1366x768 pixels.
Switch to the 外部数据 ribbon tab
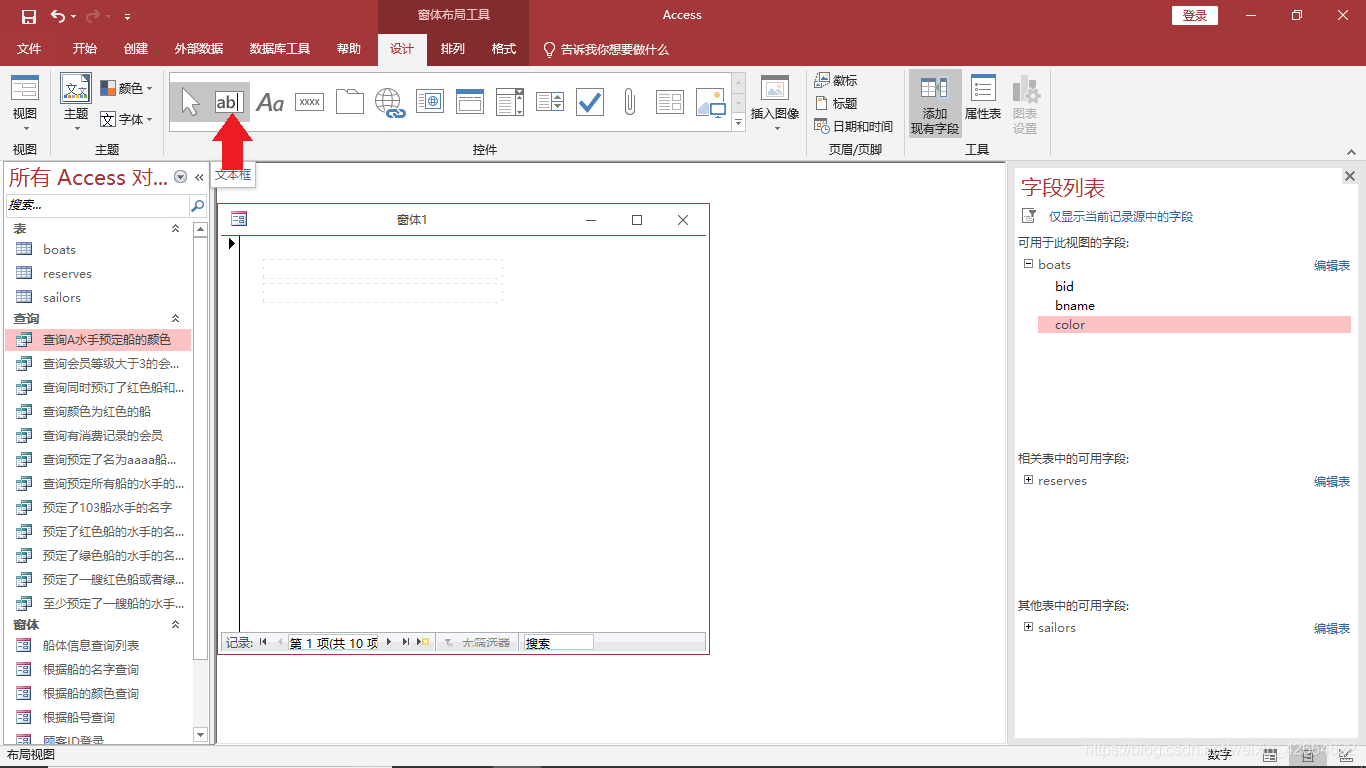pyautogui.click(x=199, y=49)
